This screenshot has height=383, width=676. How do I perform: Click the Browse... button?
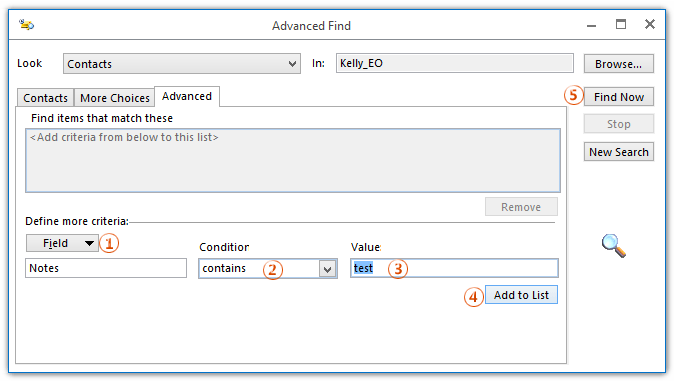(x=619, y=64)
